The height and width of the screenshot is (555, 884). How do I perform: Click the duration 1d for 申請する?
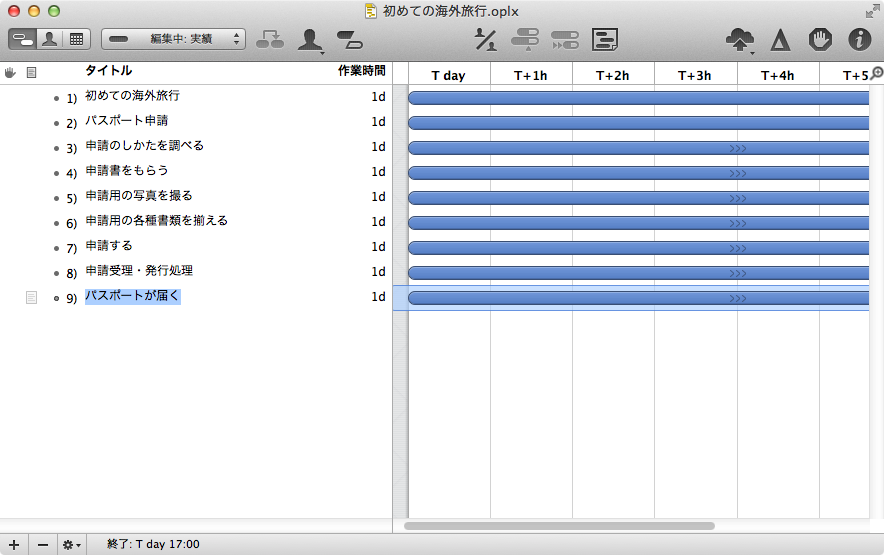pyautogui.click(x=378, y=246)
